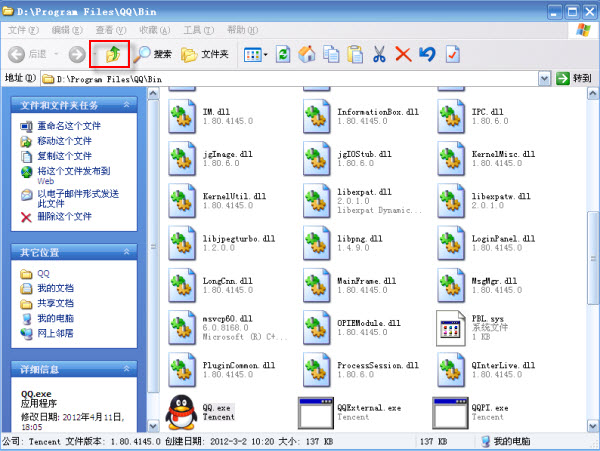
Task: Select the PBL.sys system file icon
Action: click(x=450, y=328)
